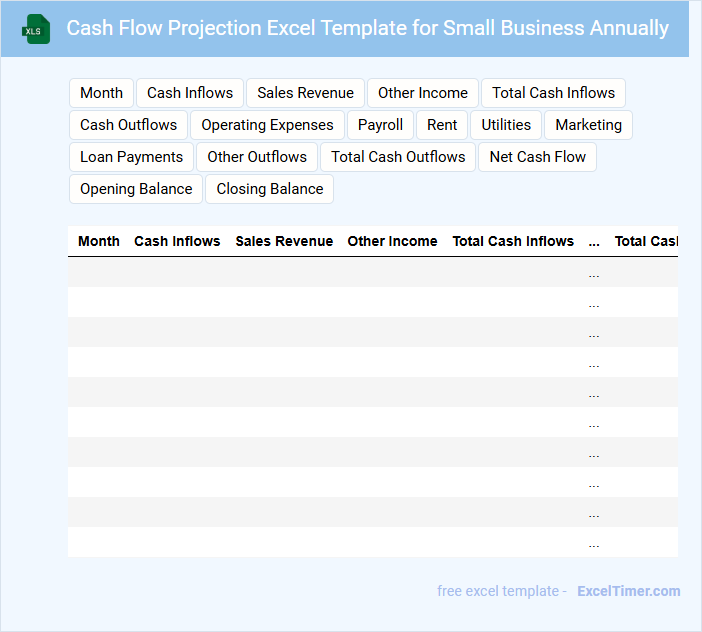Screen dimensions: 702x632
Task: Click the green XLS file icon
Action: coord(36,29)
